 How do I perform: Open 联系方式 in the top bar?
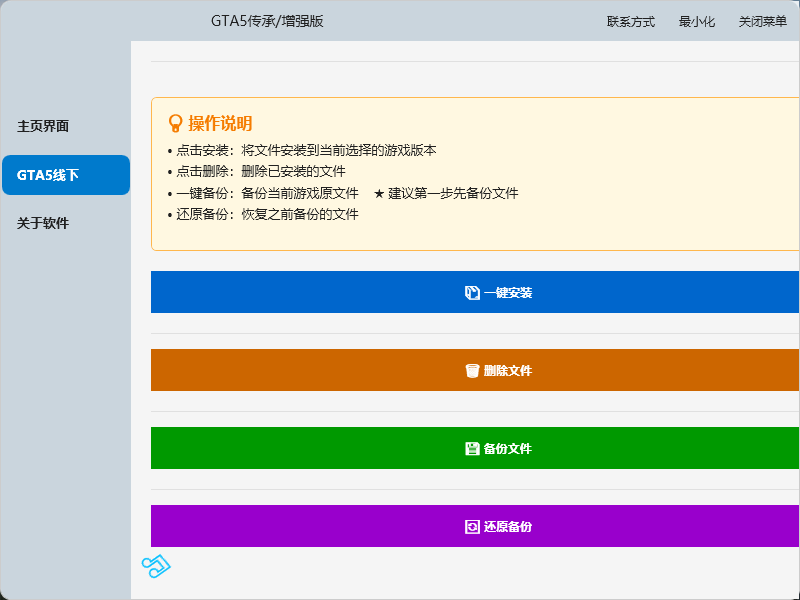pos(631,21)
